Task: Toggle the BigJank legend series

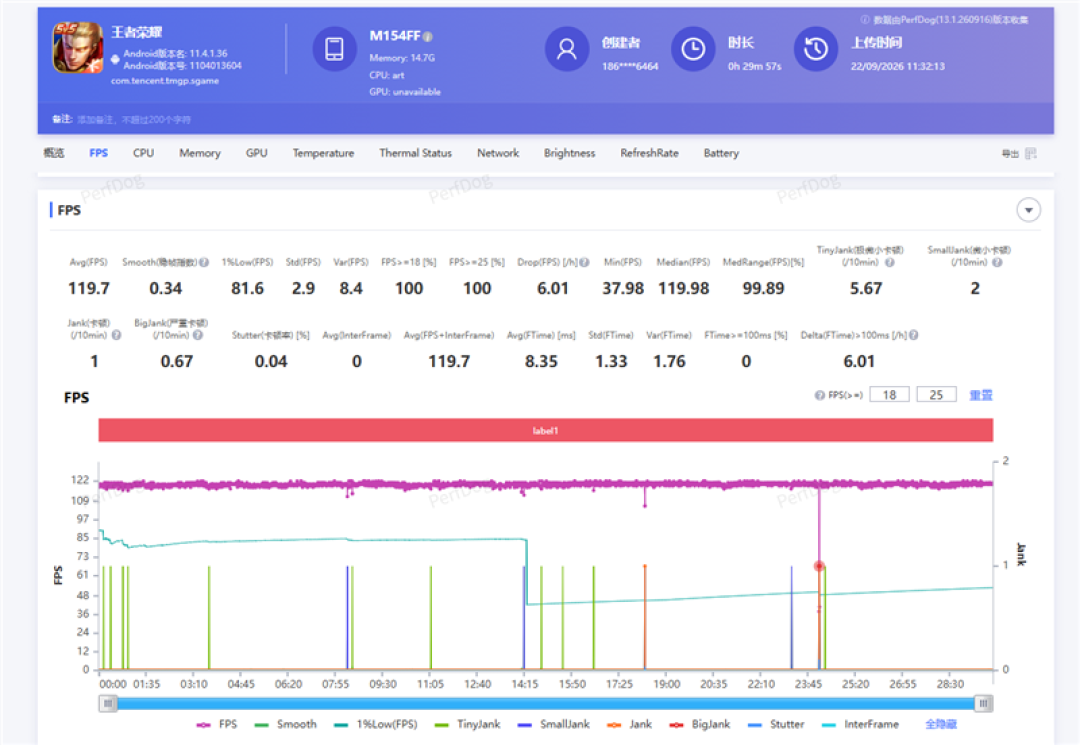Action: (700, 724)
